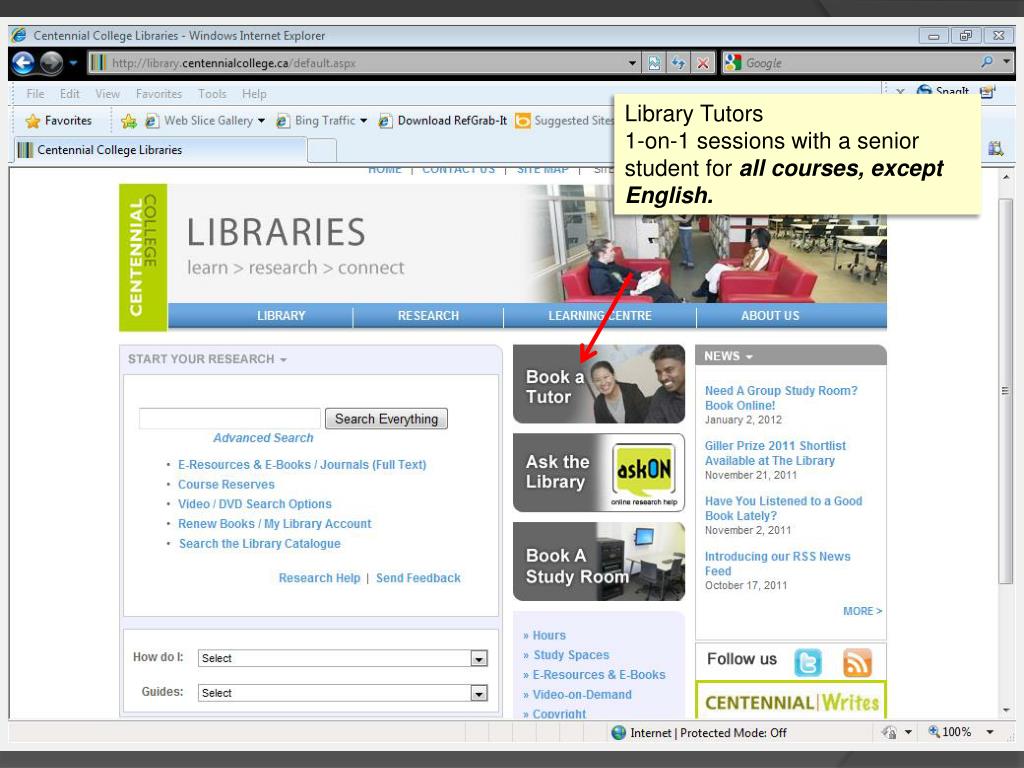Click the Refresh page icon
The image size is (1024, 768).
coord(679,63)
